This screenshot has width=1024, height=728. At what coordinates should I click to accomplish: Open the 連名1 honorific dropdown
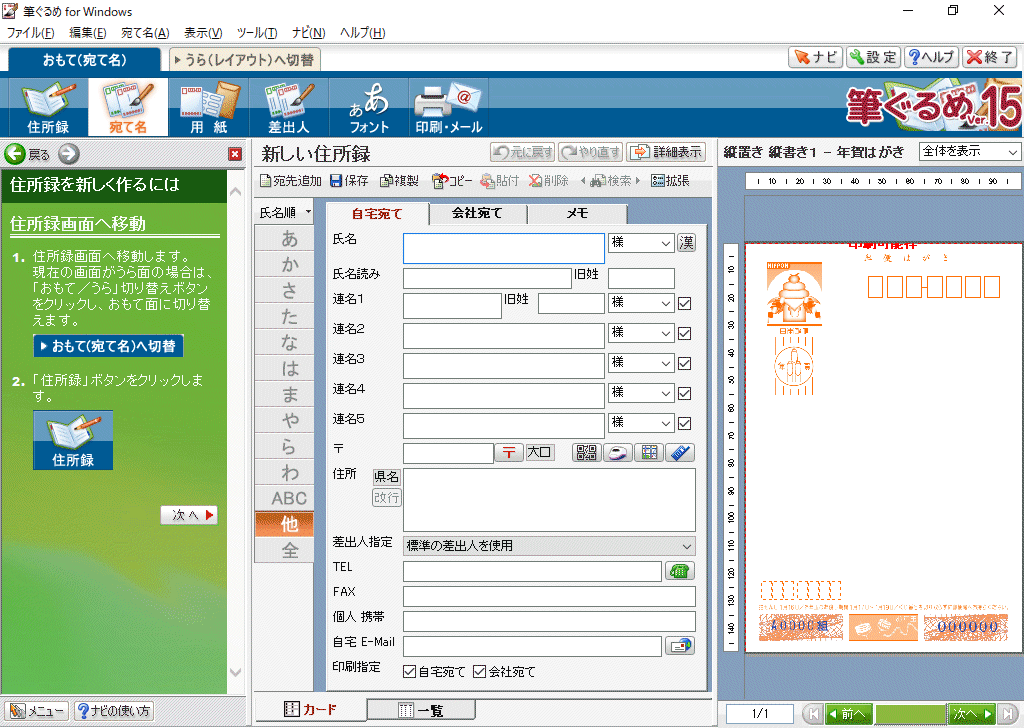click(641, 303)
